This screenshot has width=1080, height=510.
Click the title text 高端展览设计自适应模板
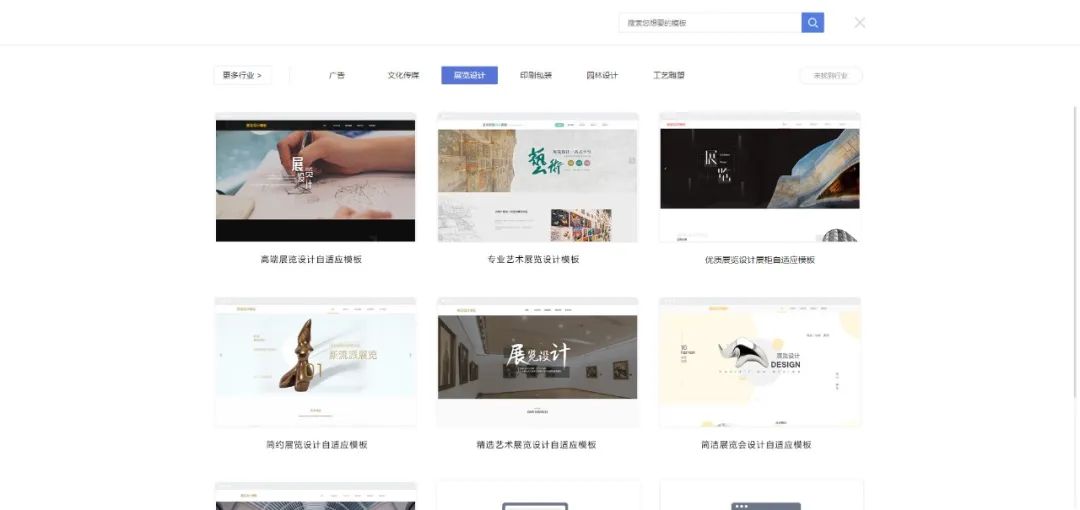click(x=311, y=260)
